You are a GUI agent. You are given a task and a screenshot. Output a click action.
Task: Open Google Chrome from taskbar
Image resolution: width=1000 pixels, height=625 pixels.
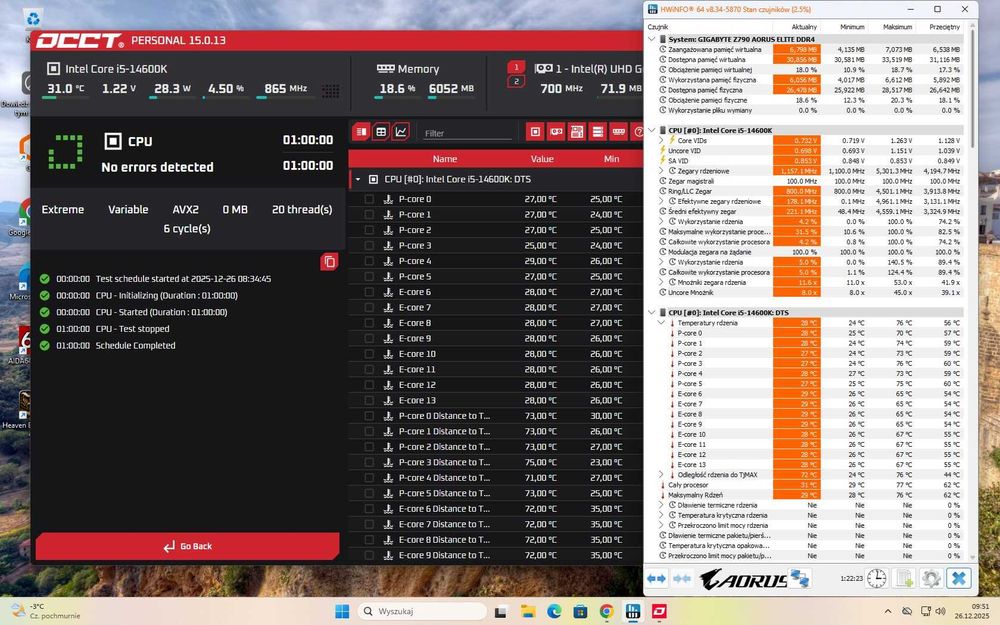606,612
